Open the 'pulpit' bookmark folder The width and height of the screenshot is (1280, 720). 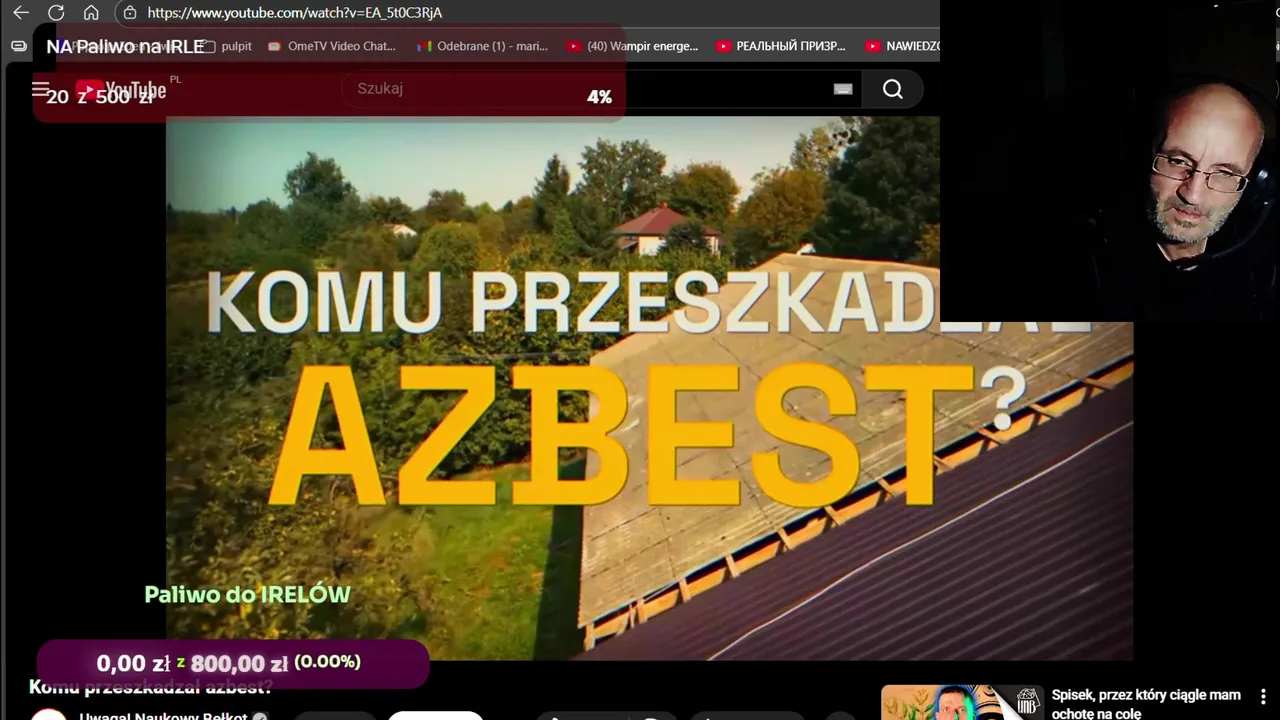[x=227, y=46]
